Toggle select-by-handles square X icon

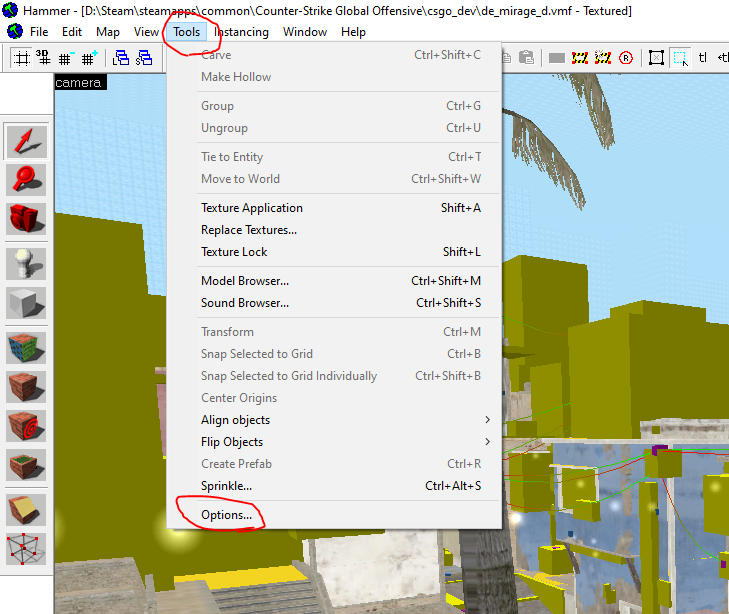656,58
